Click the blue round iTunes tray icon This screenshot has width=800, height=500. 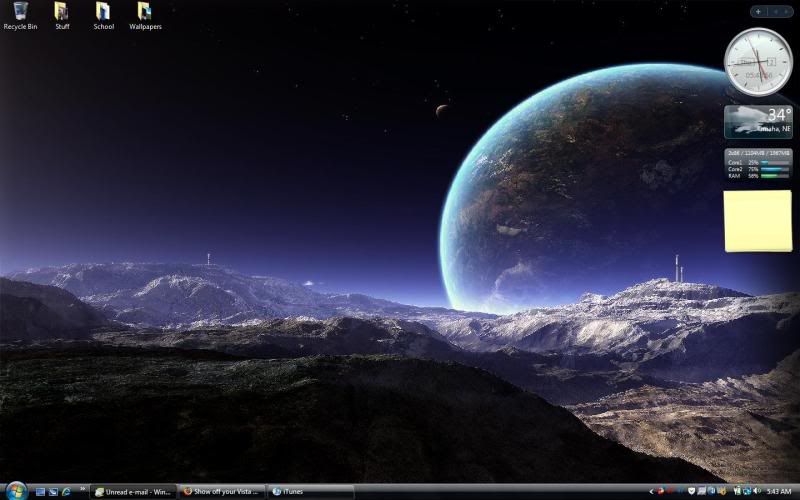click(x=711, y=491)
